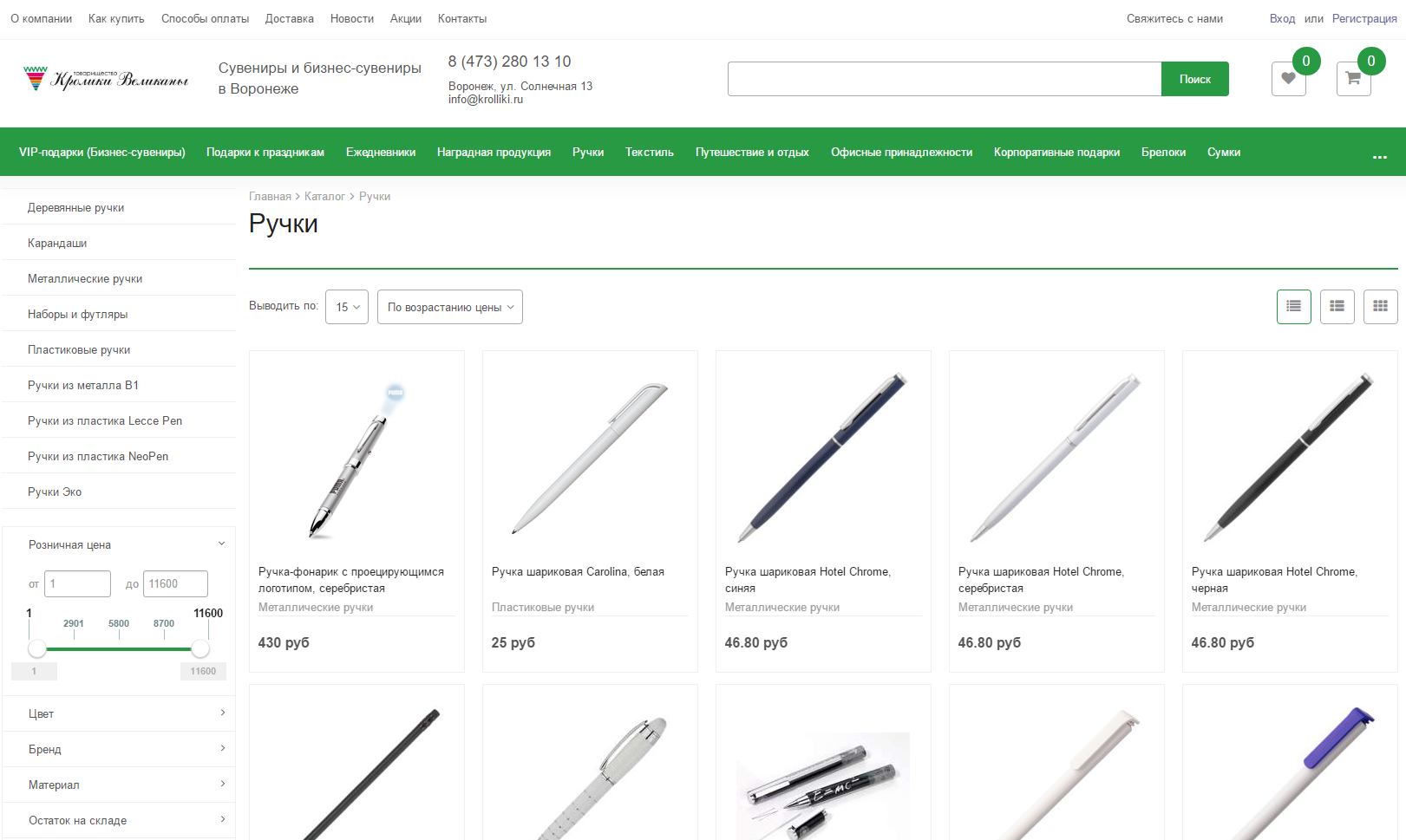The width and height of the screenshot is (1406, 840).
Task: Open Ручка шариковая Hotel Chrome, серебристая title
Action: (x=1041, y=580)
